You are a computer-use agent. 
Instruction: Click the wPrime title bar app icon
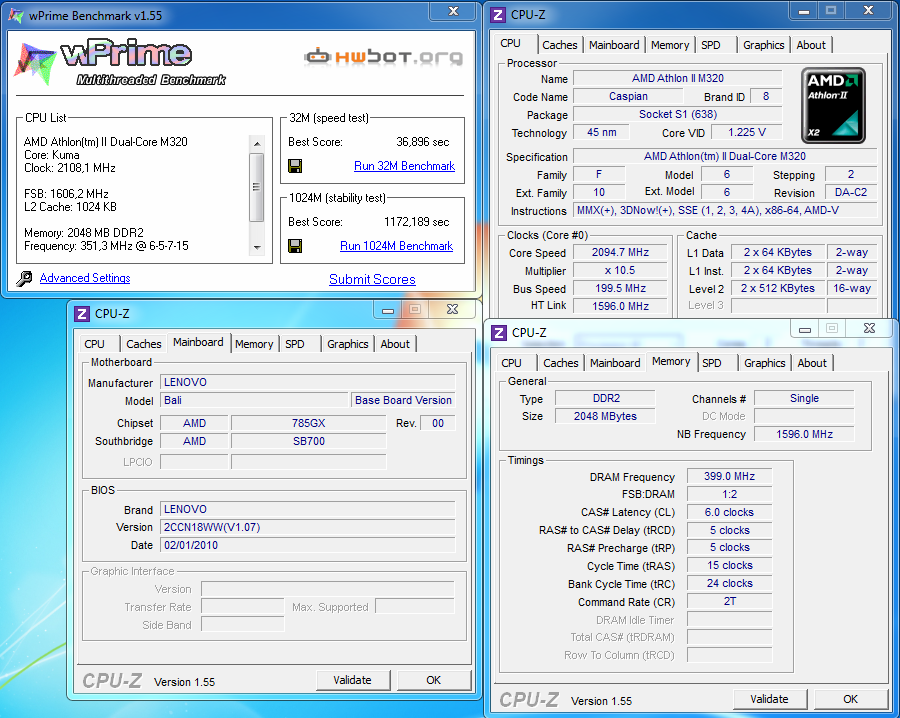tap(16, 15)
